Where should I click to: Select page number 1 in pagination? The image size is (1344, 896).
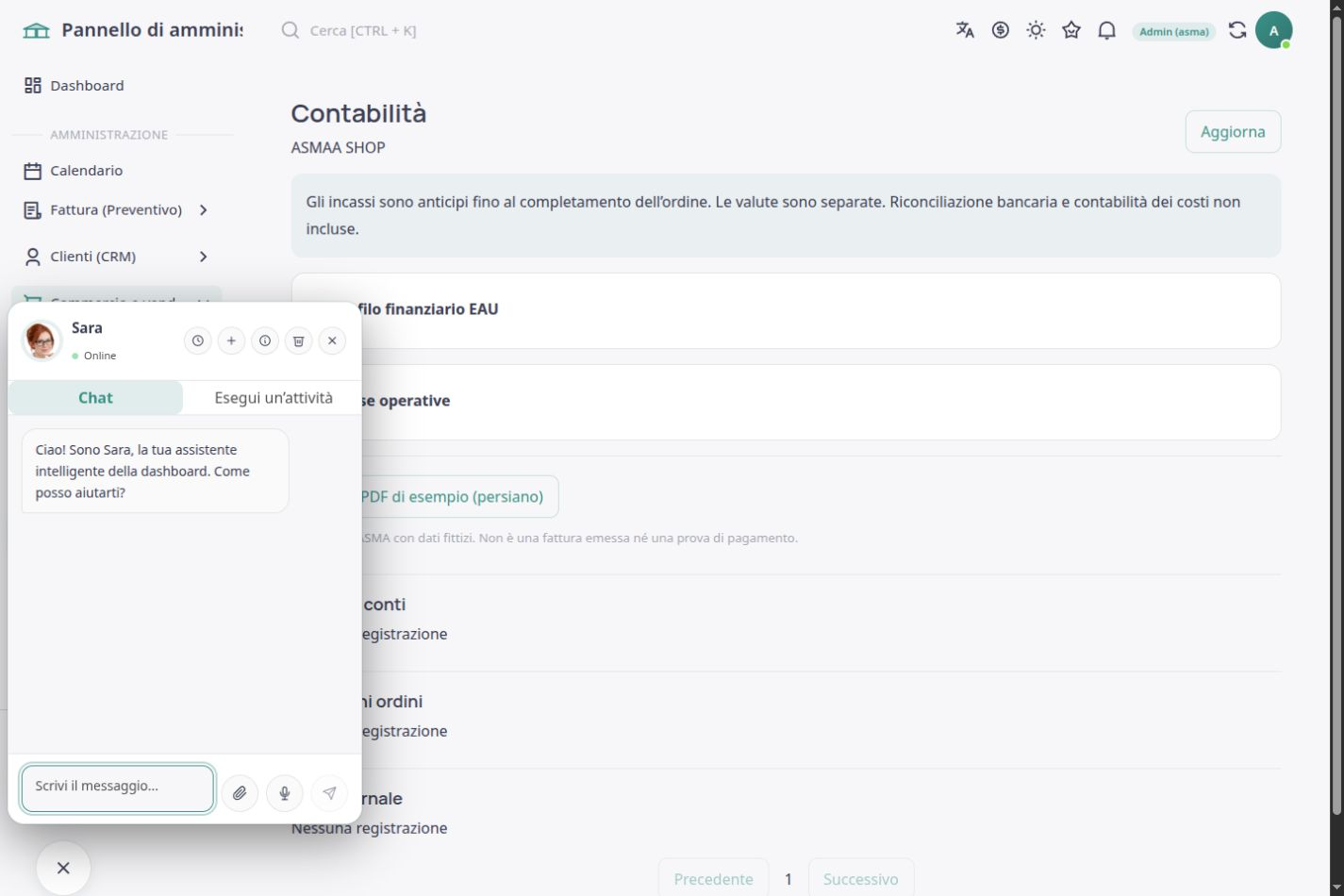(x=788, y=879)
